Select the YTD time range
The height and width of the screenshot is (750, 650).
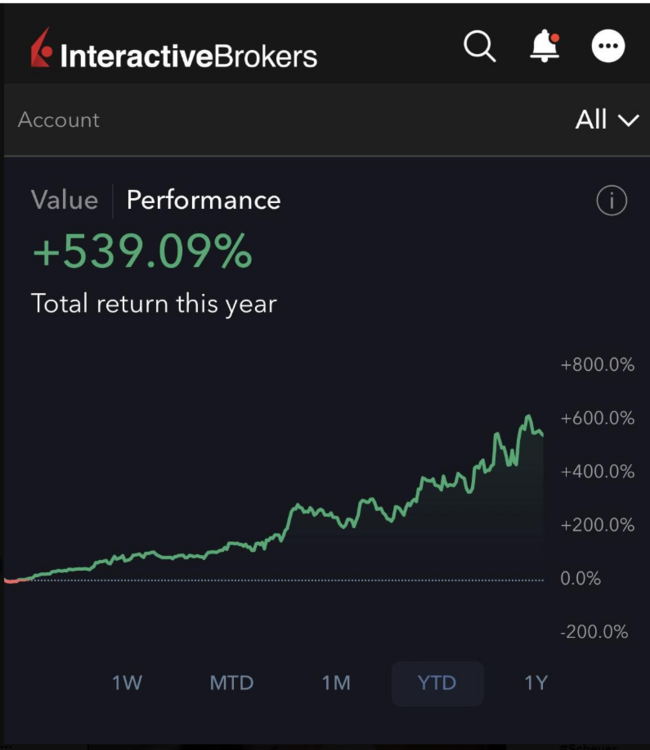coord(437,684)
